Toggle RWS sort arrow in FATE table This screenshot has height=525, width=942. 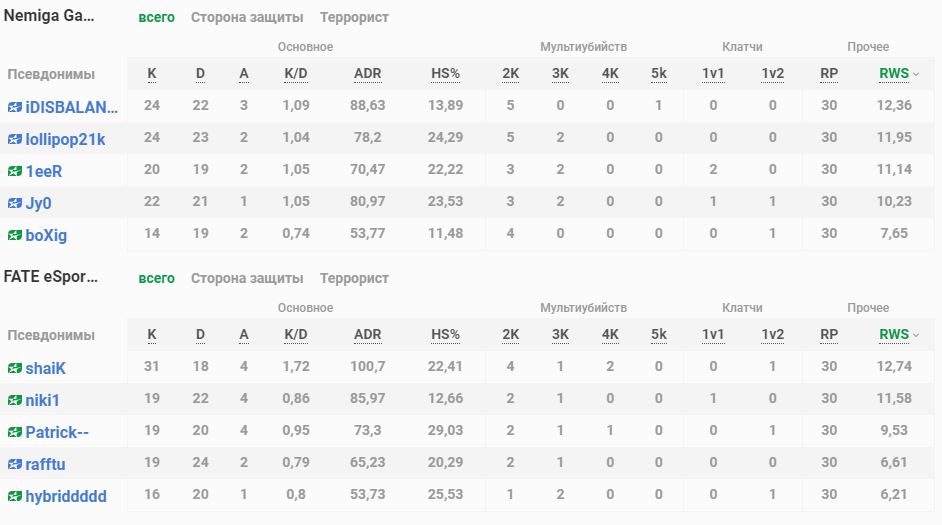tap(916, 335)
